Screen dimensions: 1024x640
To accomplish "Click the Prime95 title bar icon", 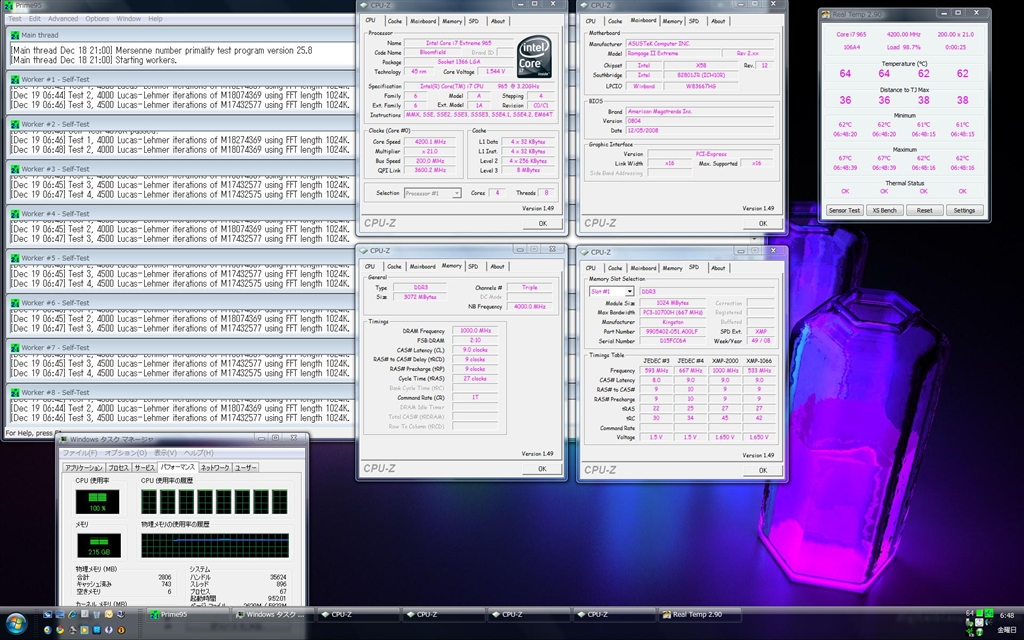I will (x=8, y=5).
